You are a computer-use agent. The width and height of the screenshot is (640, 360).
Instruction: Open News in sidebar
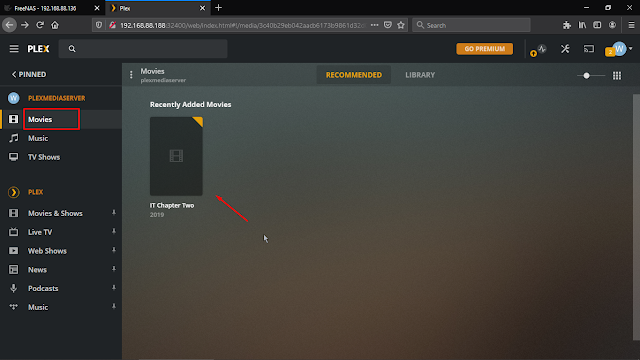click(37, 269)
